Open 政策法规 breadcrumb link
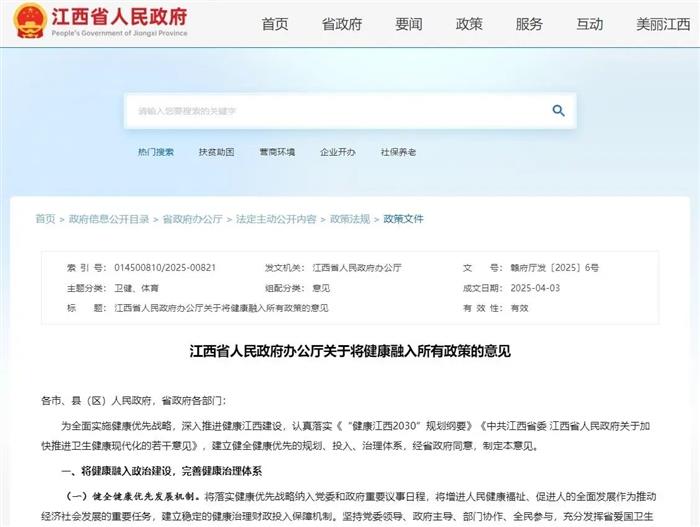 coord(350,219)
